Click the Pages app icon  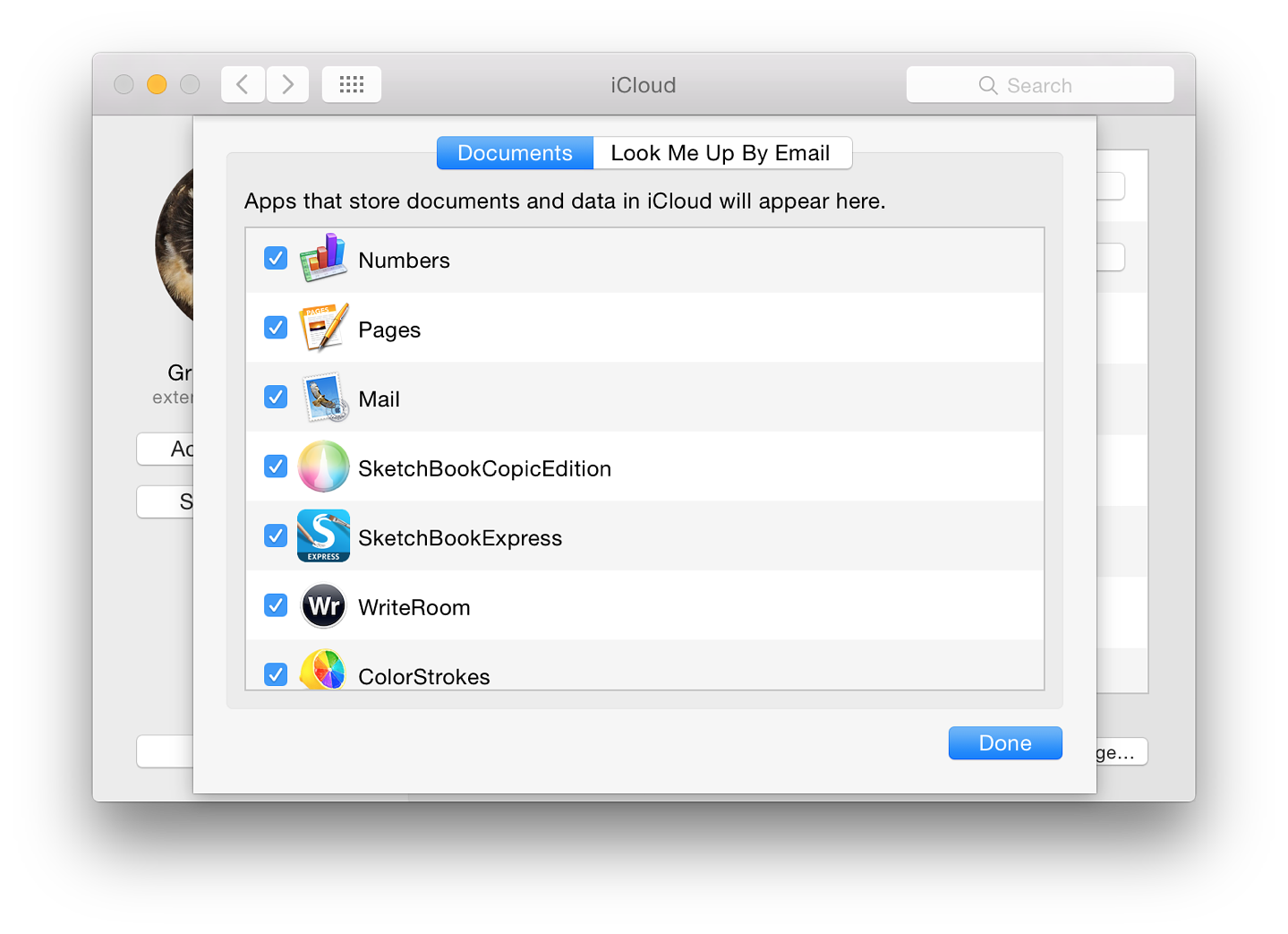pos(323,328)
